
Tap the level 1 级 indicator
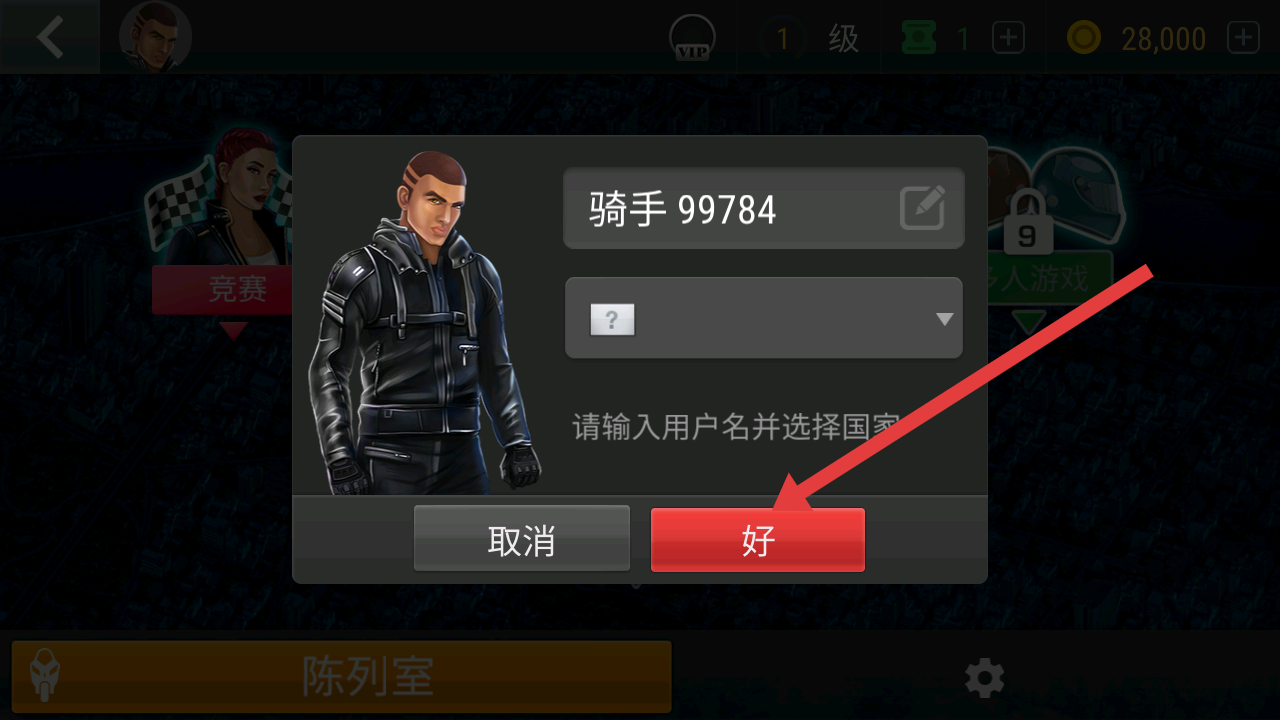[810, 38]
